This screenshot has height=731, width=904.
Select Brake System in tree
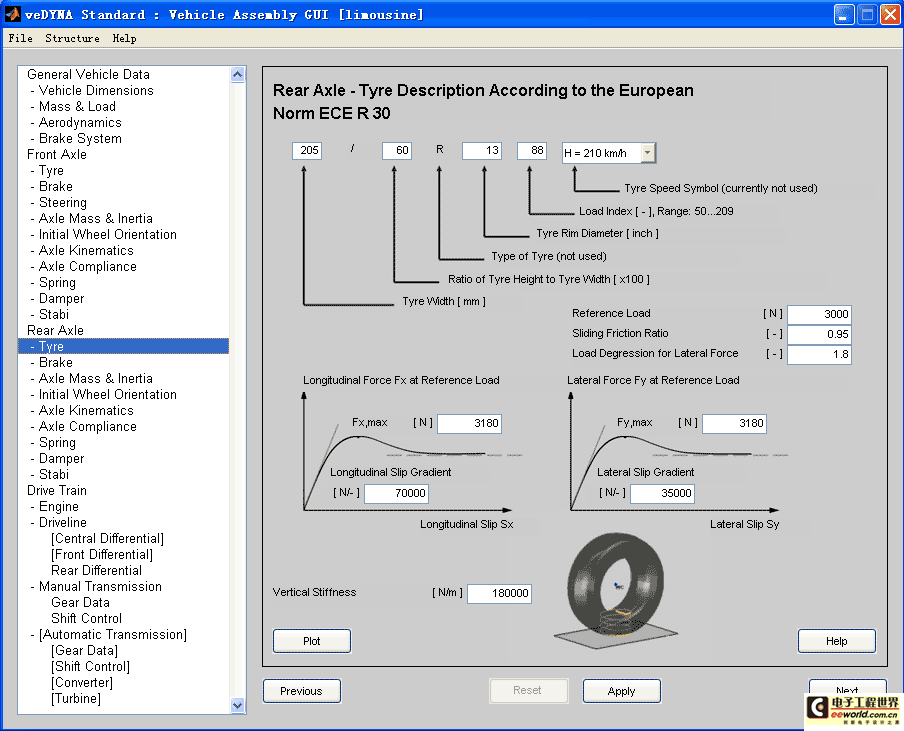(x=80, y=138)
